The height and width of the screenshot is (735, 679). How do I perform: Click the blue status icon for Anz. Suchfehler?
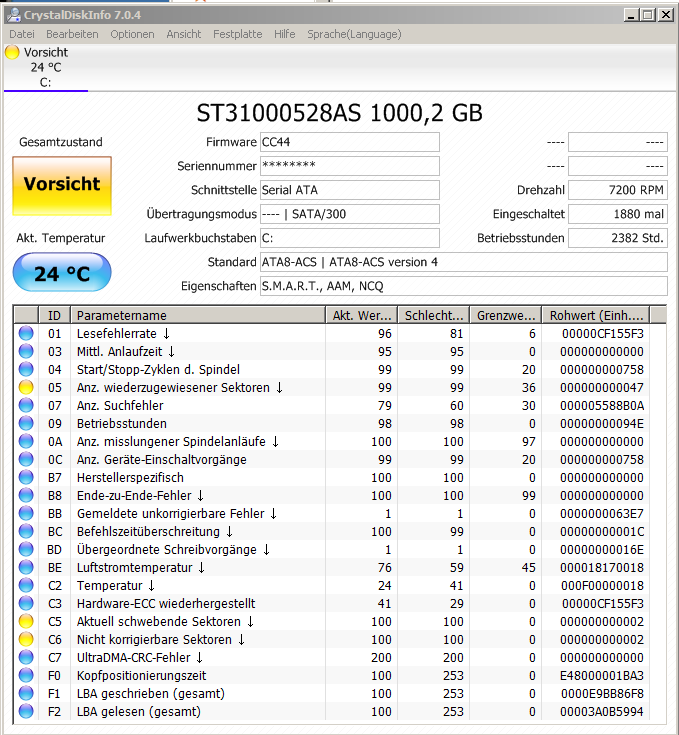[26, 405]
